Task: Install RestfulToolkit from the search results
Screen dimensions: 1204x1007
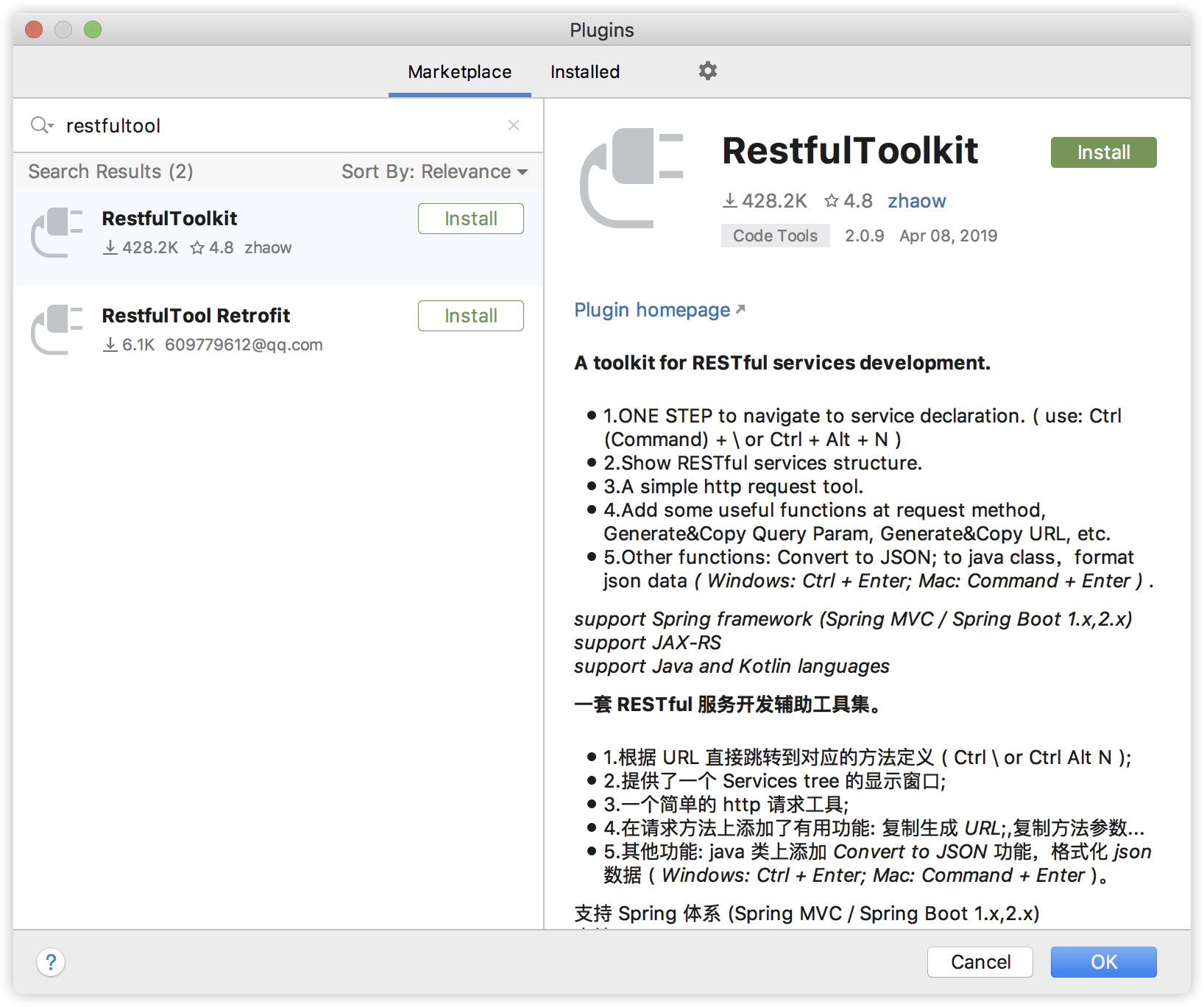Action: 470,219
